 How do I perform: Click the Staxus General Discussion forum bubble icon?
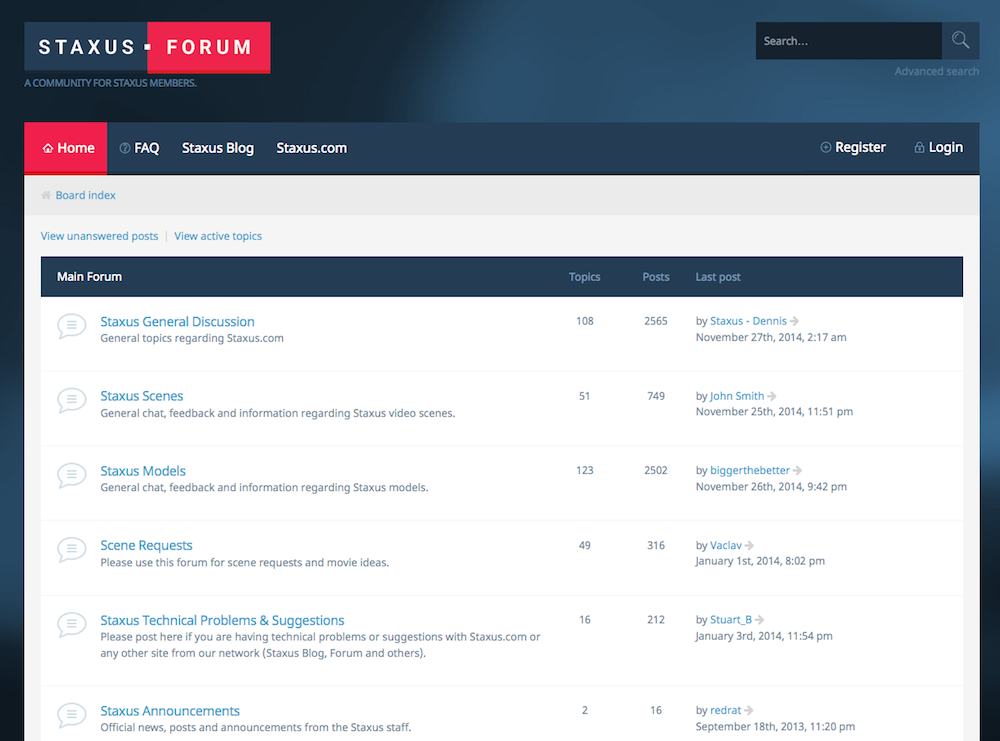[x=71, y=326]
